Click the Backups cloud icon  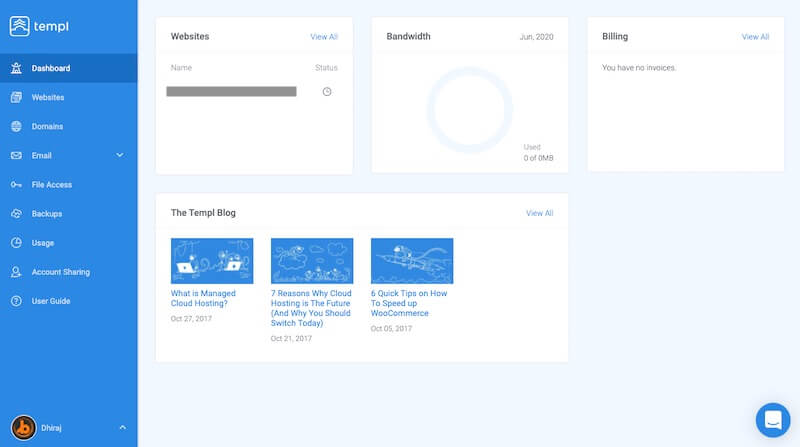tap(16, 214)
